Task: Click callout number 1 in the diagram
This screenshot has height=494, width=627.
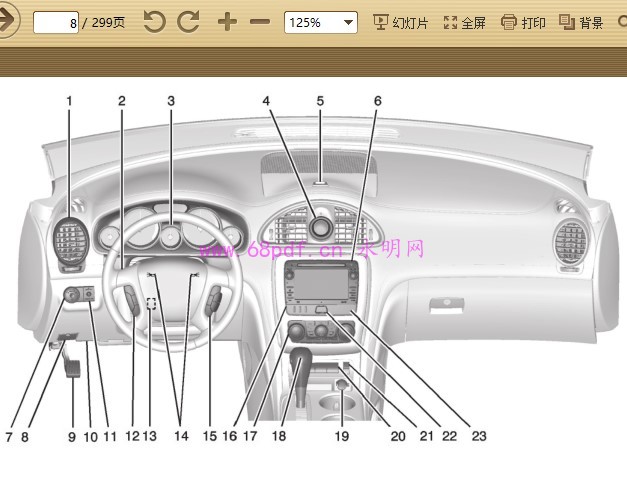Action: [x=69, y=100]
